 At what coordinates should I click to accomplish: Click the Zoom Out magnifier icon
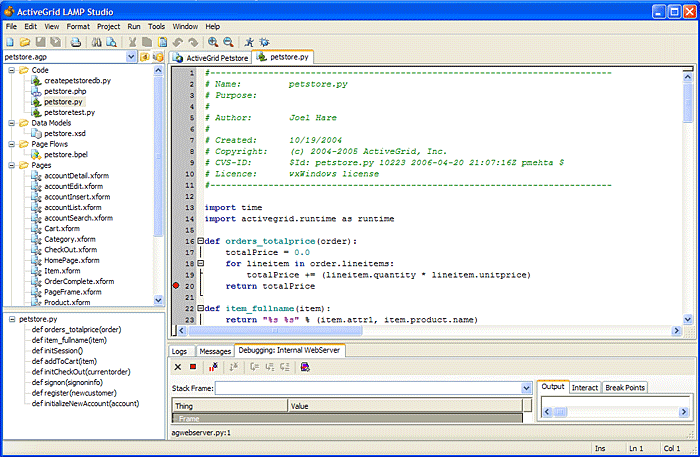coord(228,42)
